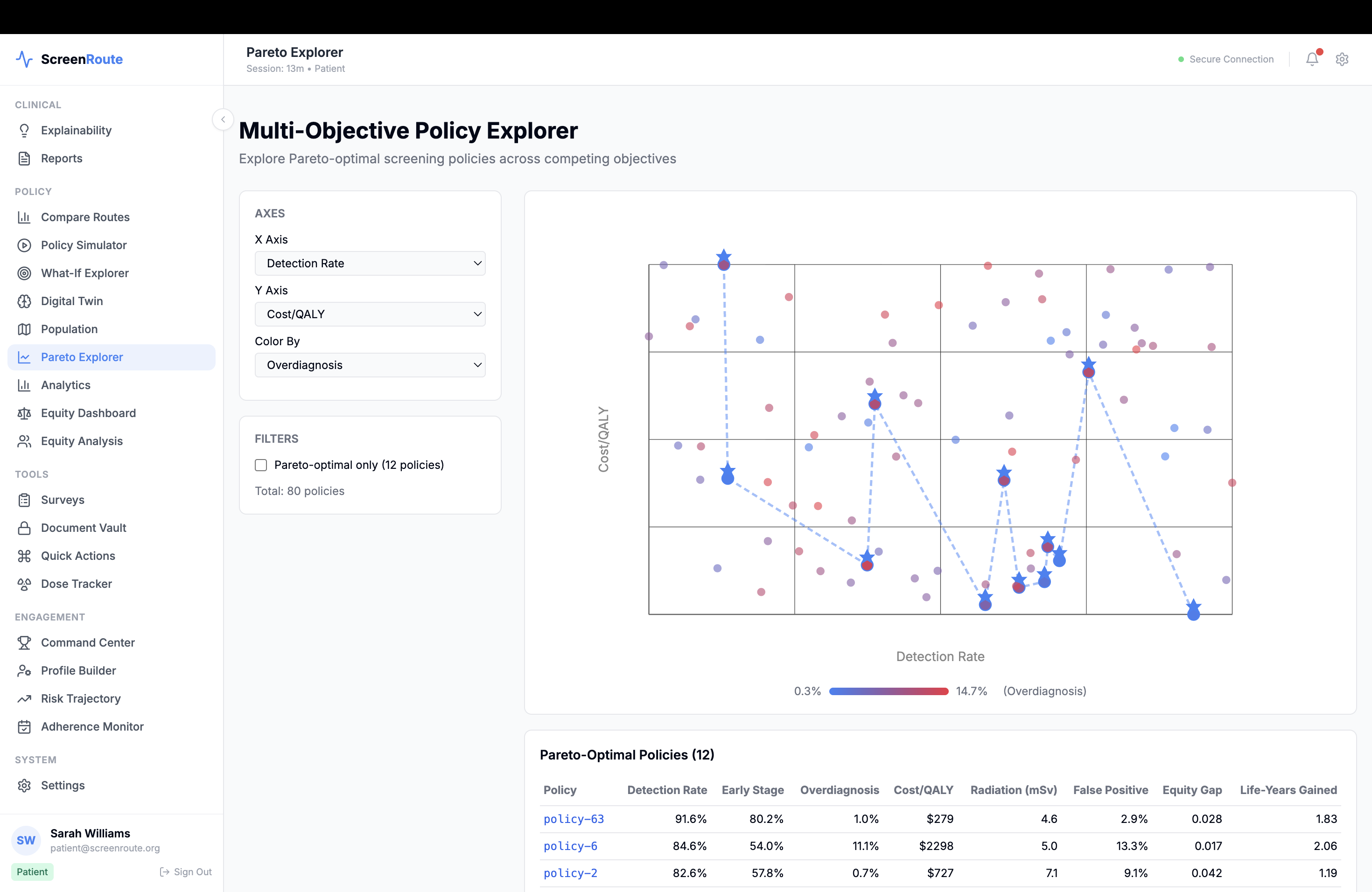Open the Color By Overdiagnosis dropdown
The height and width of the screenshot is (892, 1372).
click(x=370, y=365)
